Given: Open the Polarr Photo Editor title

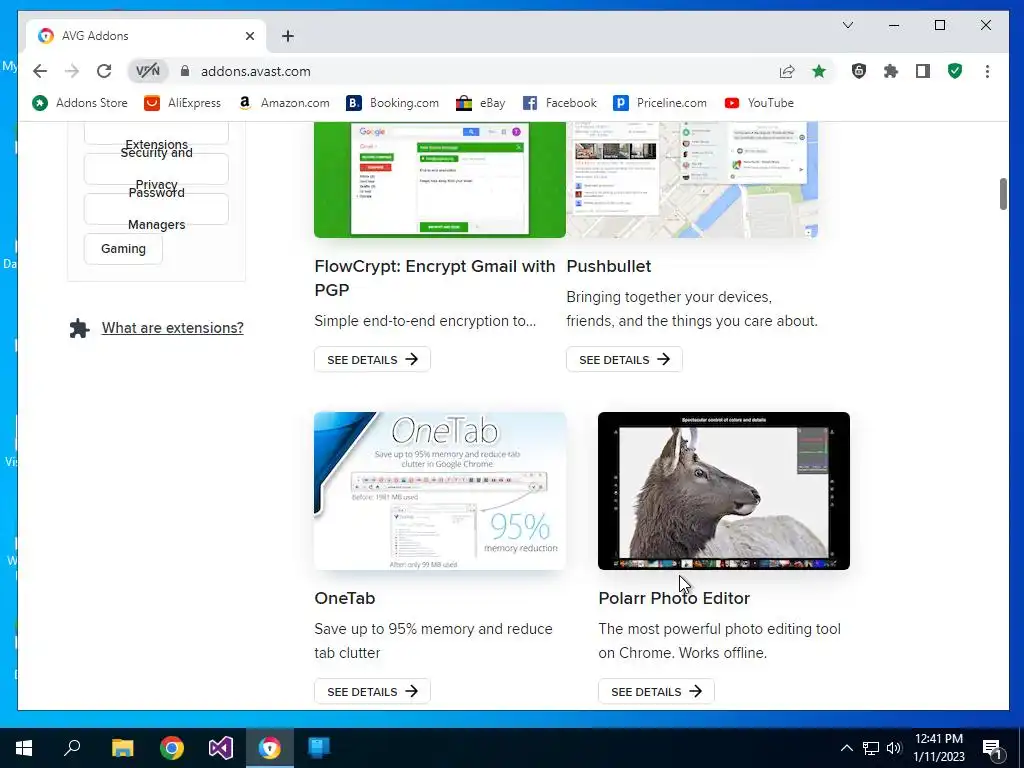Looking at the screenshot, I should click(x=674, y=598).
